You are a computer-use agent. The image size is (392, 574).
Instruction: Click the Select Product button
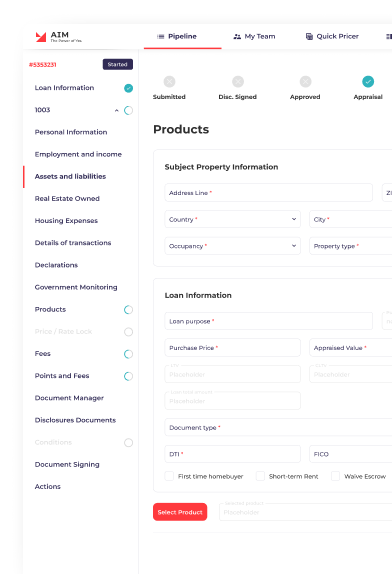coord(180,512)
